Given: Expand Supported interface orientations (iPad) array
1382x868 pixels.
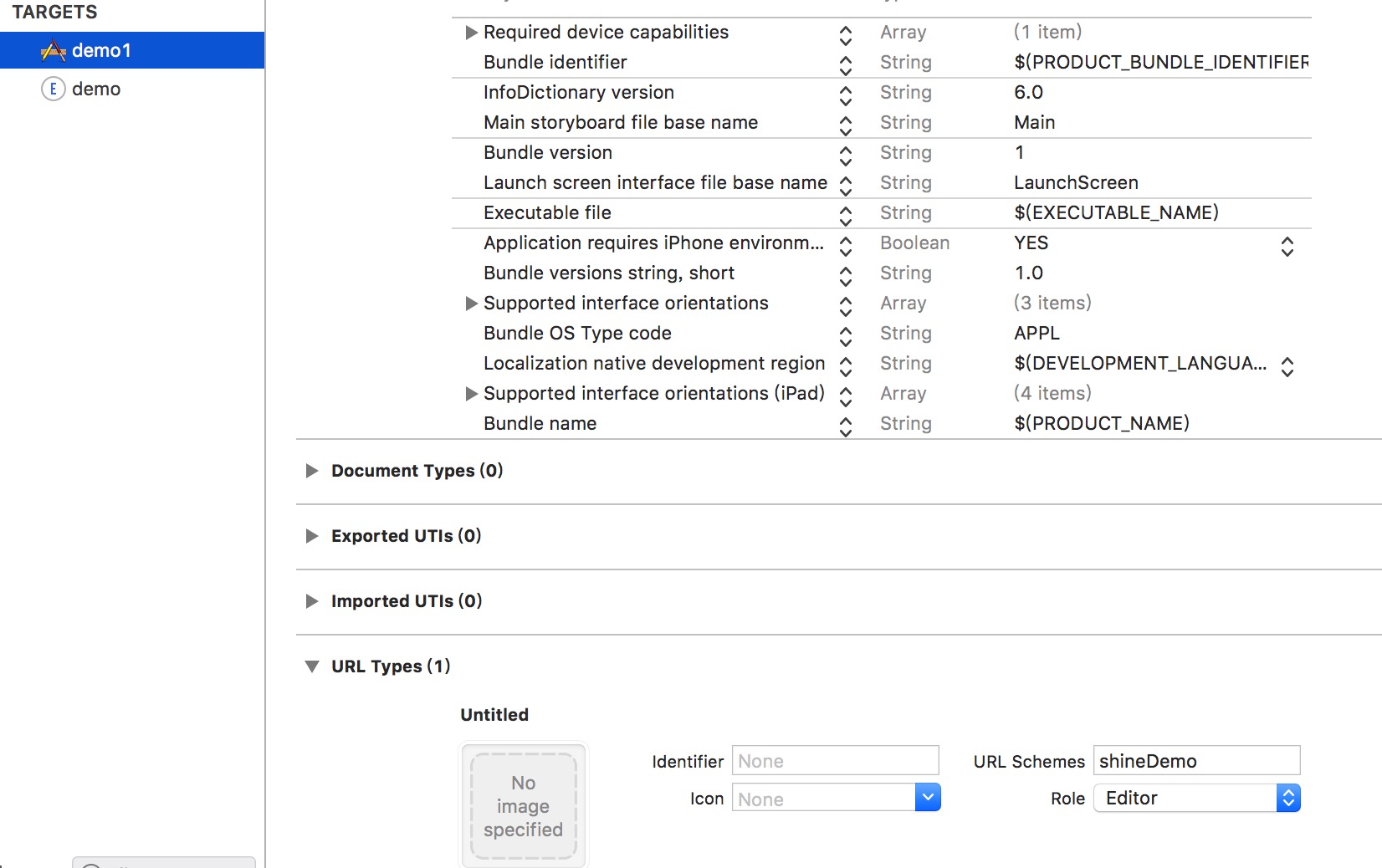Looking at the screenshot, I should click(472, 394).
